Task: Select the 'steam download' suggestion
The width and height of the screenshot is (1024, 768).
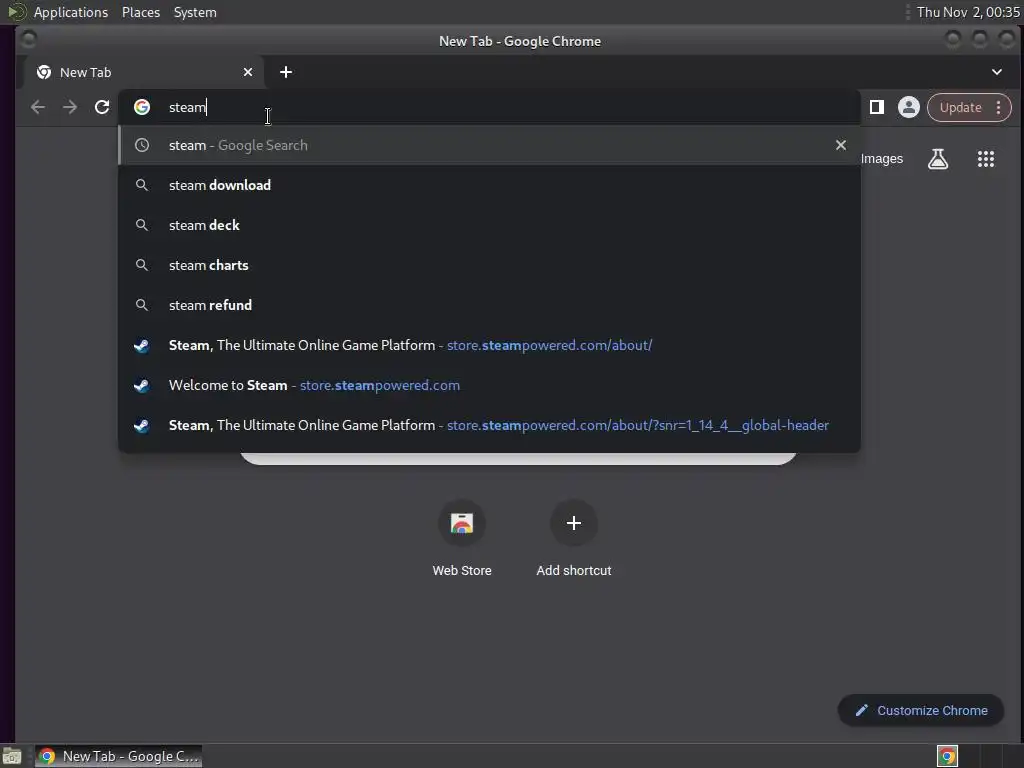Action: click(489, 185)
